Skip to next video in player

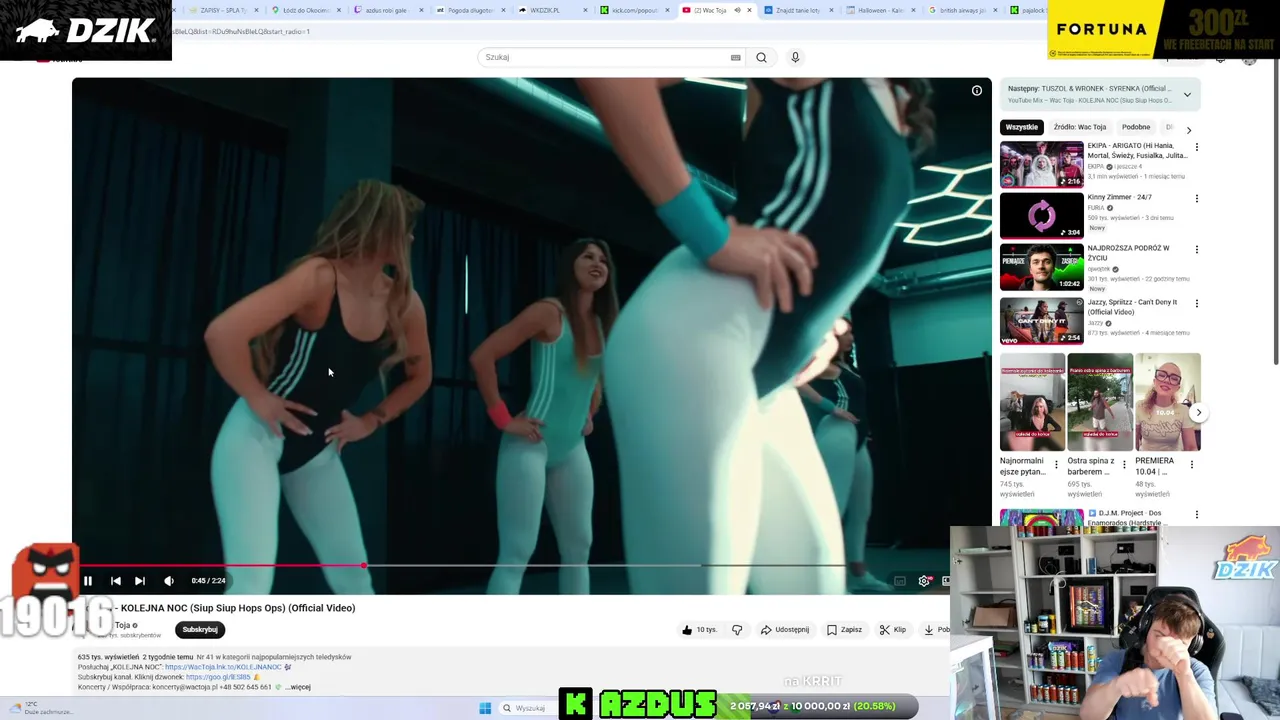tap(140, 581)
